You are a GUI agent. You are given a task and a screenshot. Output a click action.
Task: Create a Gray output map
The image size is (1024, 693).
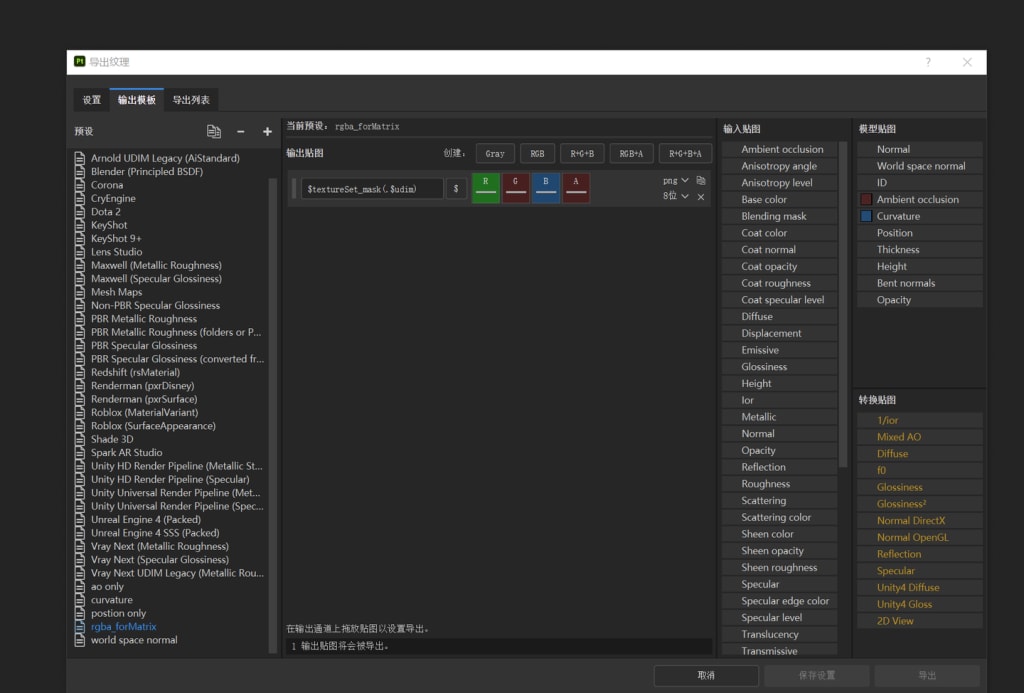[495, 153]
